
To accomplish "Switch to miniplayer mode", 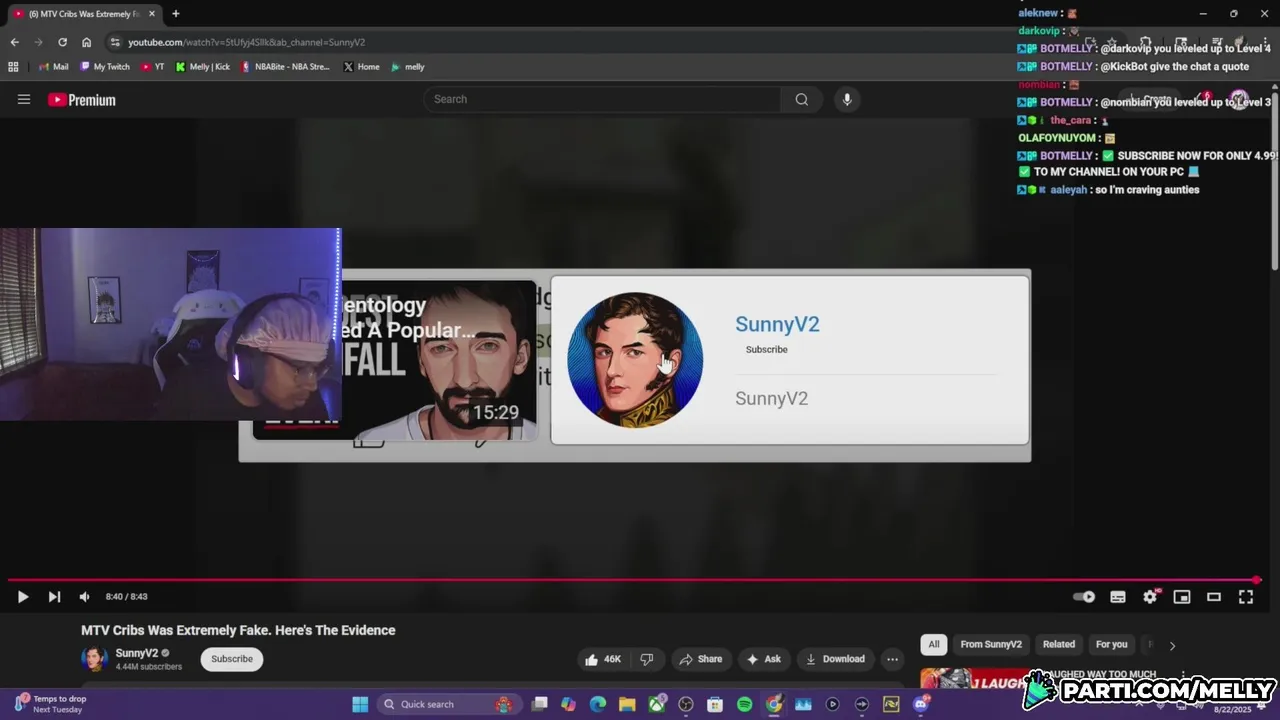I will (1182, 597).
